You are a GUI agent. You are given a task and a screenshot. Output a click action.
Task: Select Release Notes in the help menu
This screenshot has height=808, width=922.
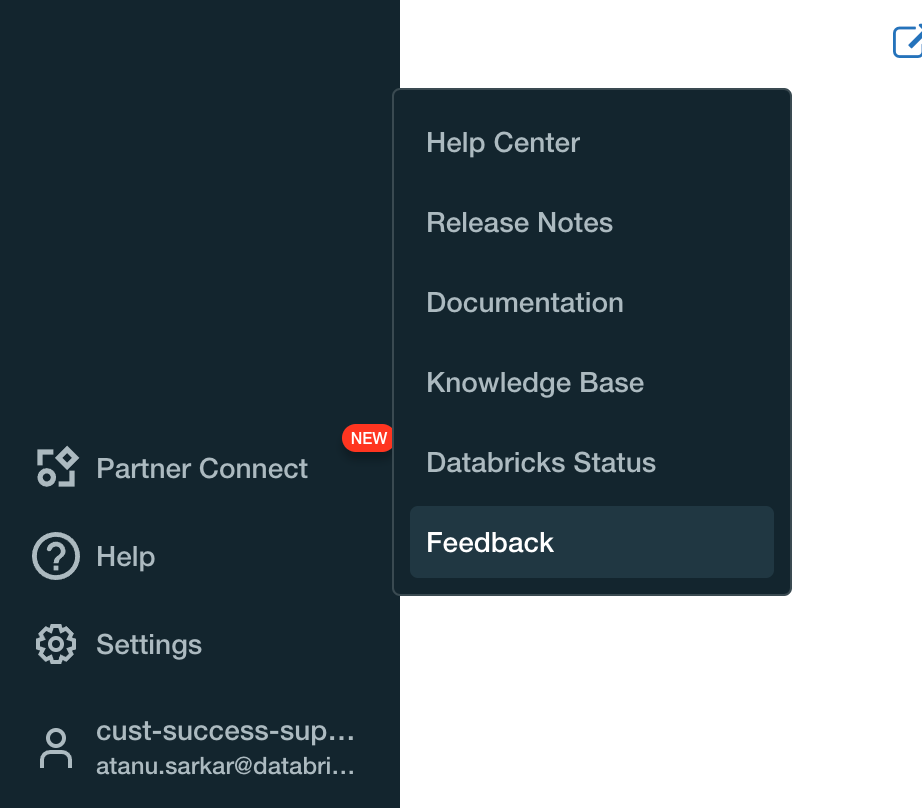[x=519, y=222]
